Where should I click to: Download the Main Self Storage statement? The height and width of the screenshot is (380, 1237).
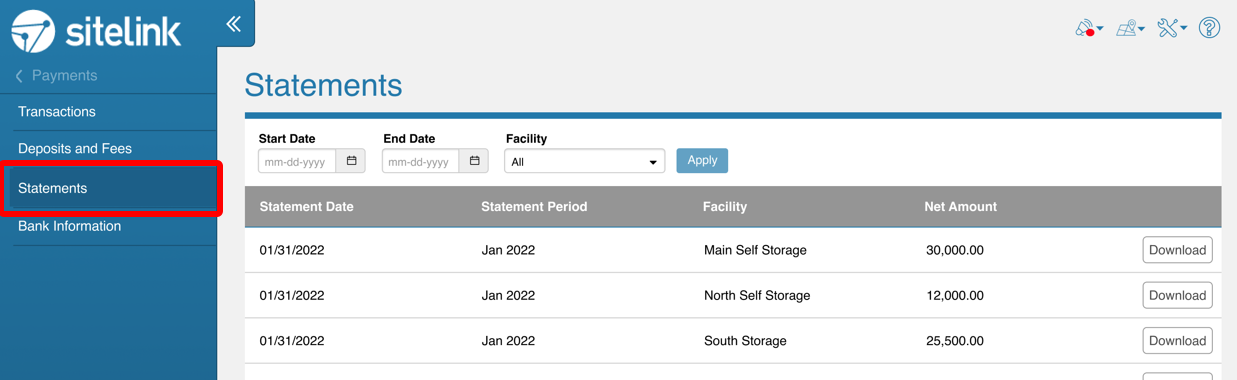[1177, 250]
